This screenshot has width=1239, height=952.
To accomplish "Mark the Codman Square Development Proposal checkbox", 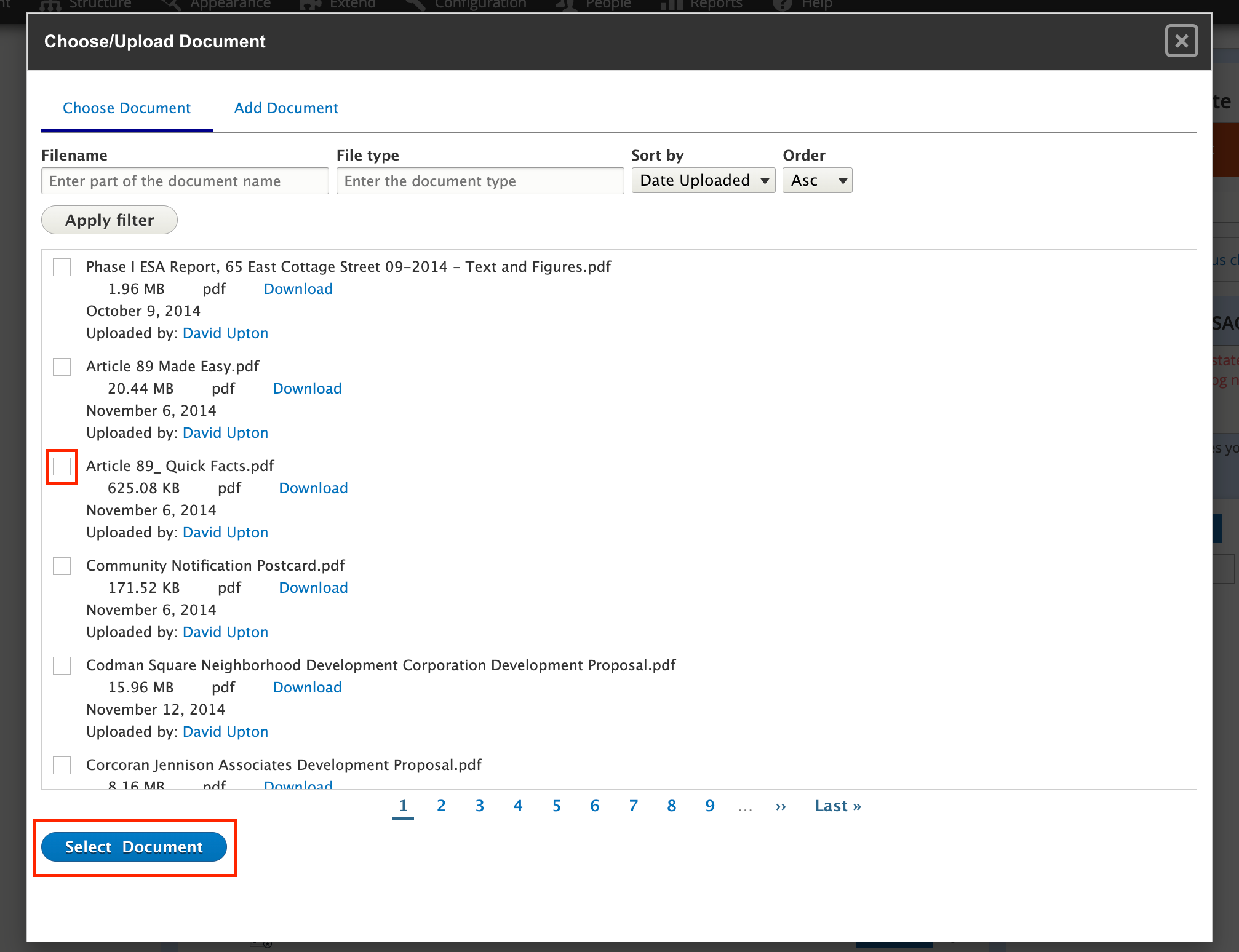I will [x=62, y=666].
